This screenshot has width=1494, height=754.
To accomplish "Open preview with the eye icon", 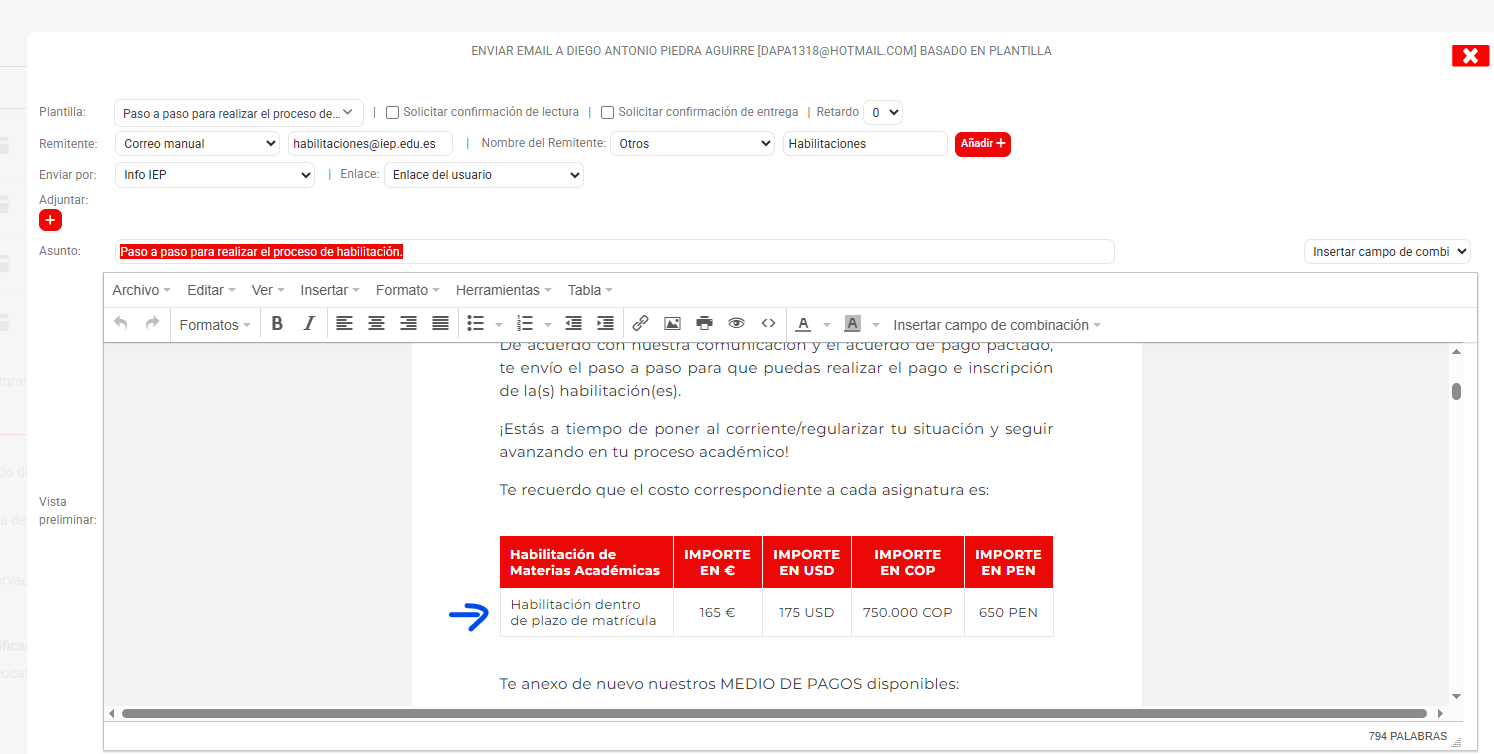I will tap(736, 324).
